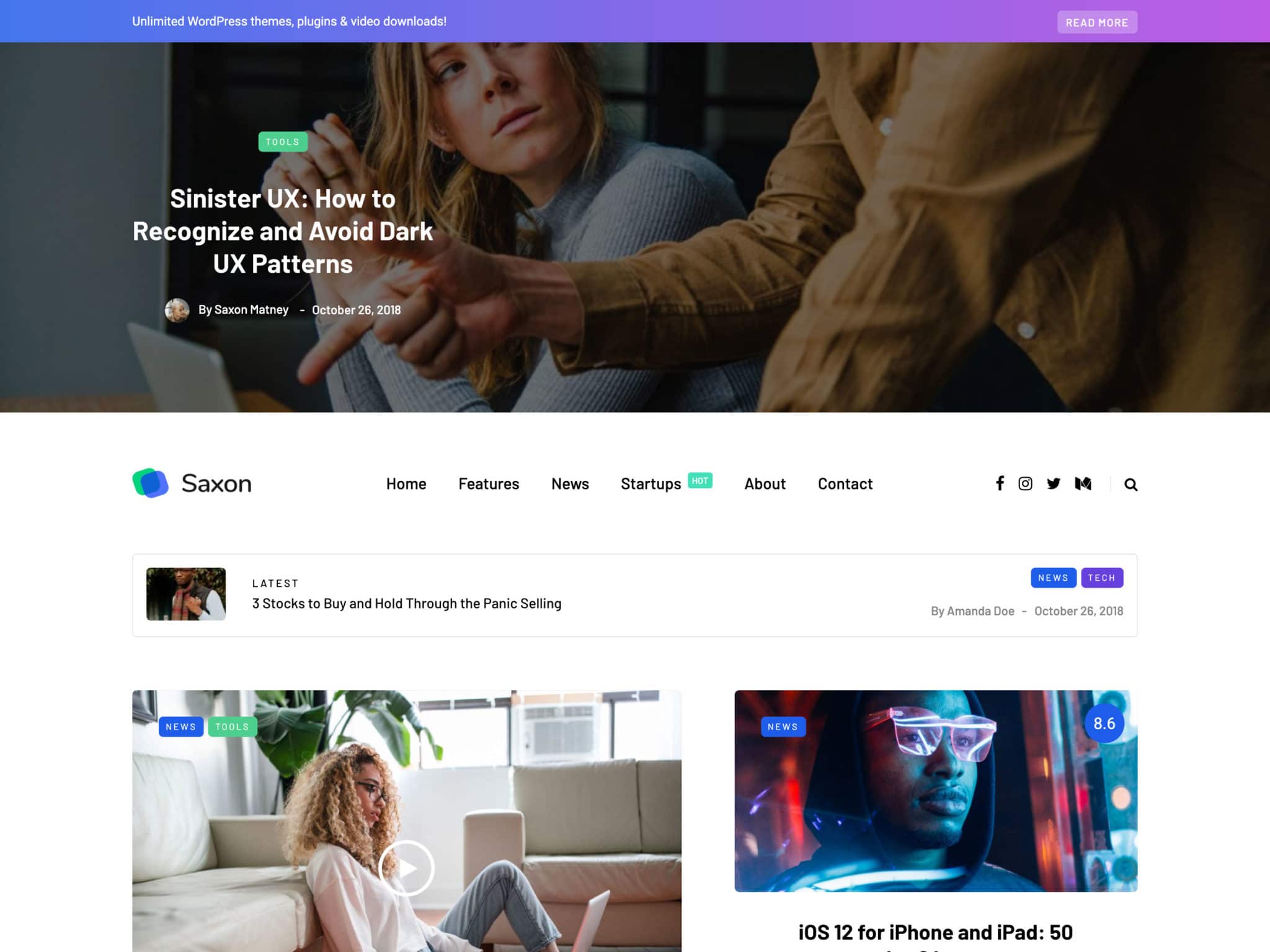Open the Twitter social icon
This screenshot has height=952, width=1270.
pyautogui.click(x=1053, y=483)
